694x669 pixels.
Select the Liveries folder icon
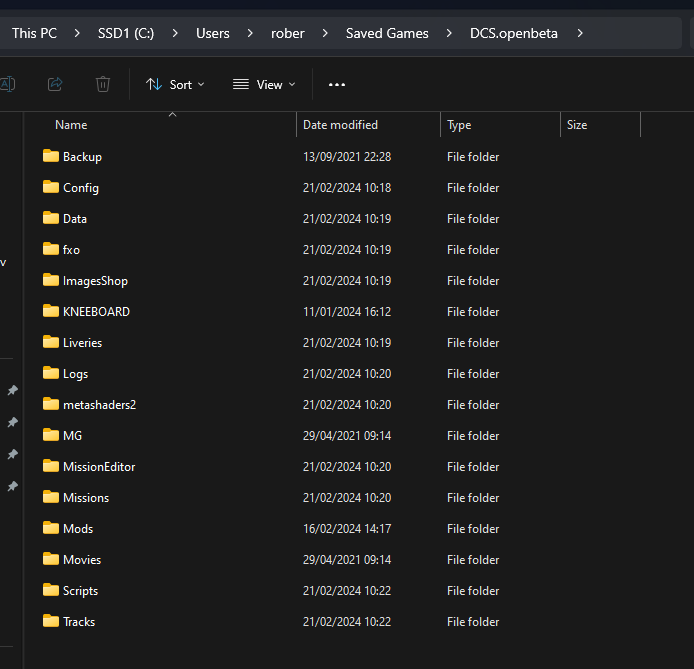pyautogui.click(x=50, y=342)
